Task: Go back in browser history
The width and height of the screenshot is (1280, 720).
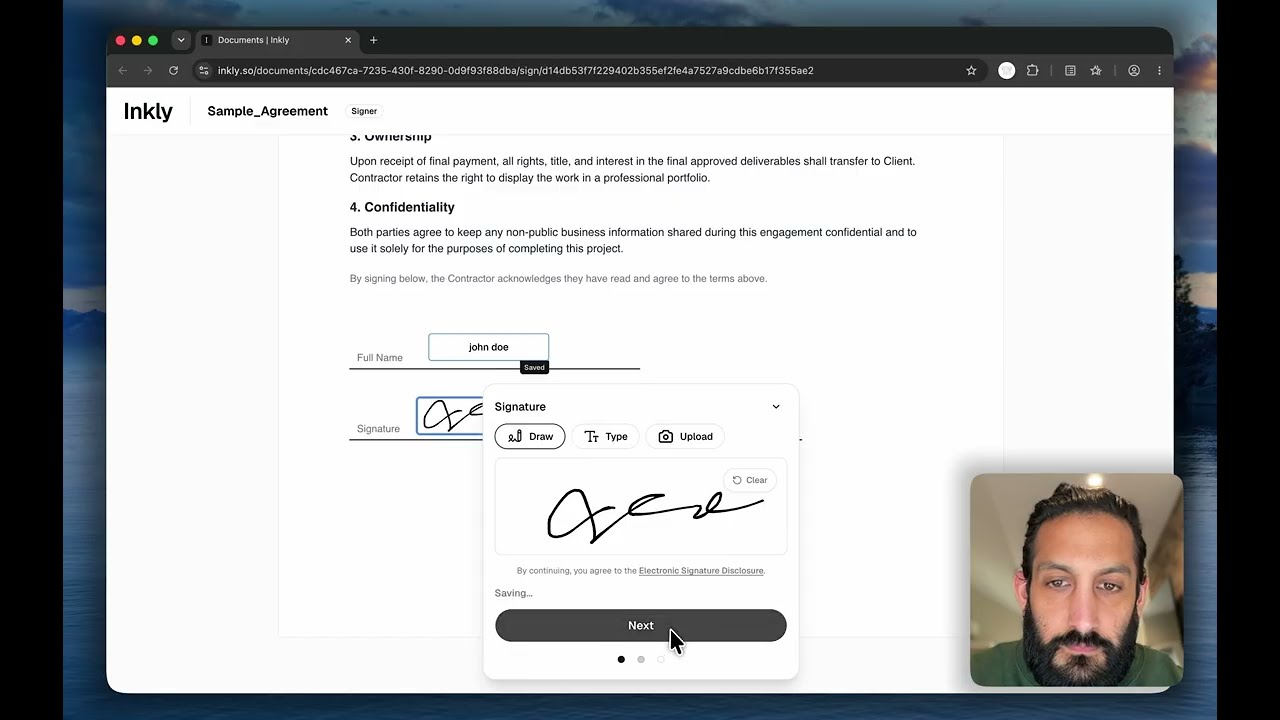Action: (x=122, y=71)
